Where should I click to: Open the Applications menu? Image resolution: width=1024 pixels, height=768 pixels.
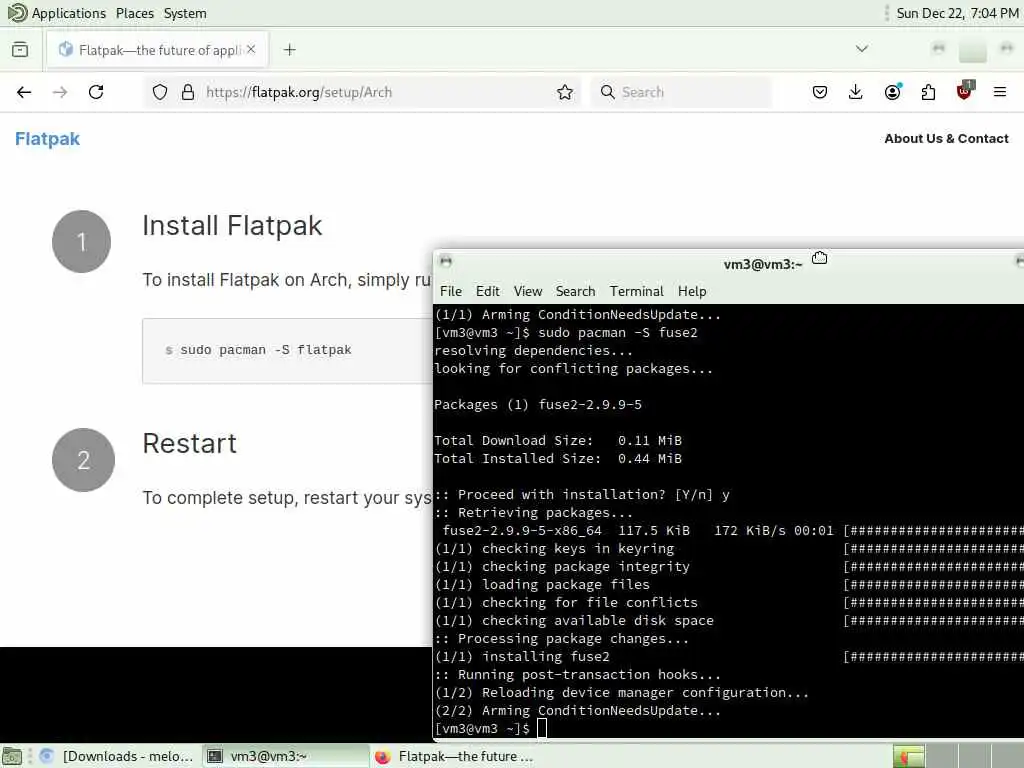coord(69,13)
